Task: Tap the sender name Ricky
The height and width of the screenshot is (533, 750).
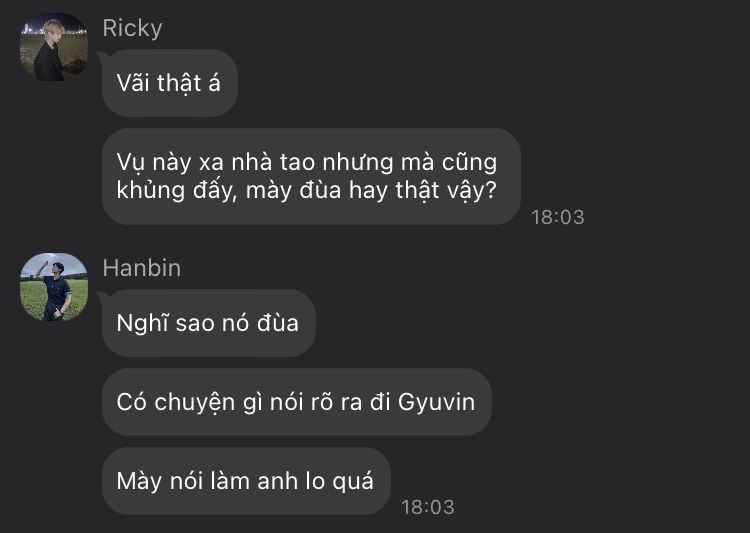Action: point(132,28)
